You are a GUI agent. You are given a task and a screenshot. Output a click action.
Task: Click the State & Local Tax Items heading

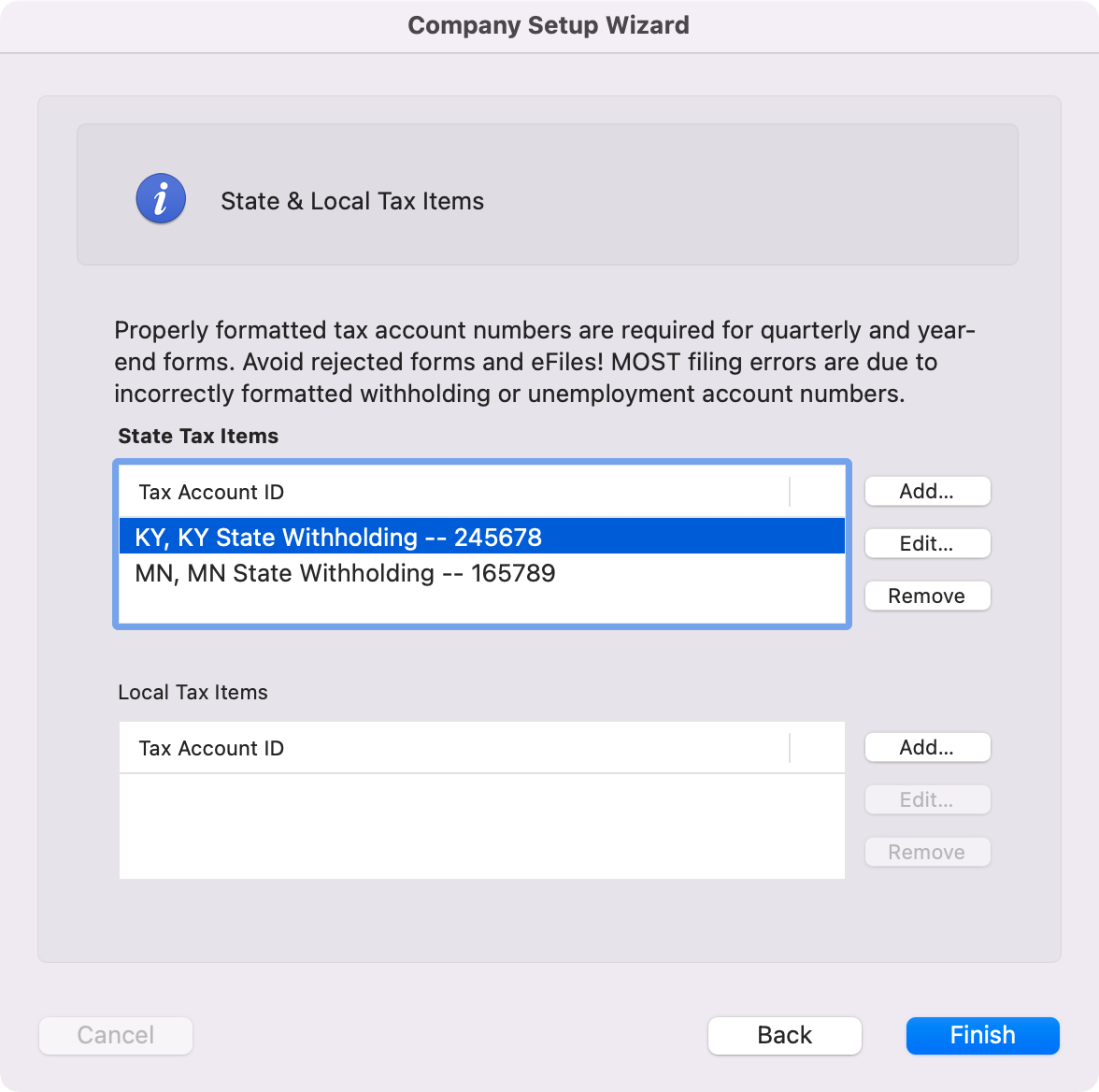(352, 201)
